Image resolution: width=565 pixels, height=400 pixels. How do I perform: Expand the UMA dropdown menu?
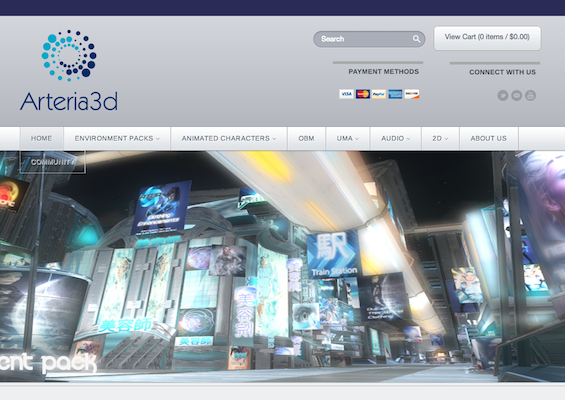348,138
